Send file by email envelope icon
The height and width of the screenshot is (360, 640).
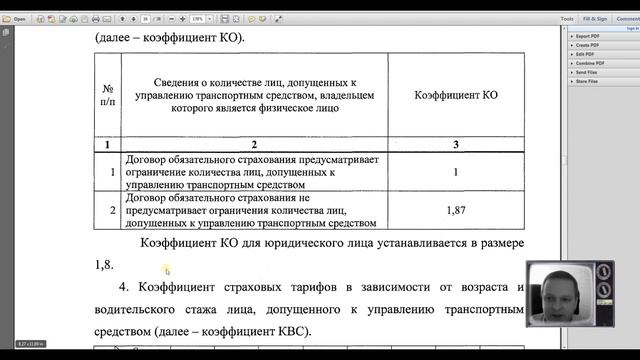107,19
